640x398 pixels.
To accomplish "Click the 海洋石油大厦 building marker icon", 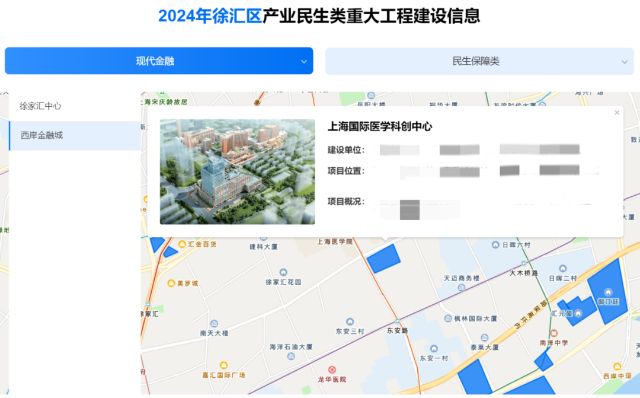I will pyautogui.click(x=291, y=356).
